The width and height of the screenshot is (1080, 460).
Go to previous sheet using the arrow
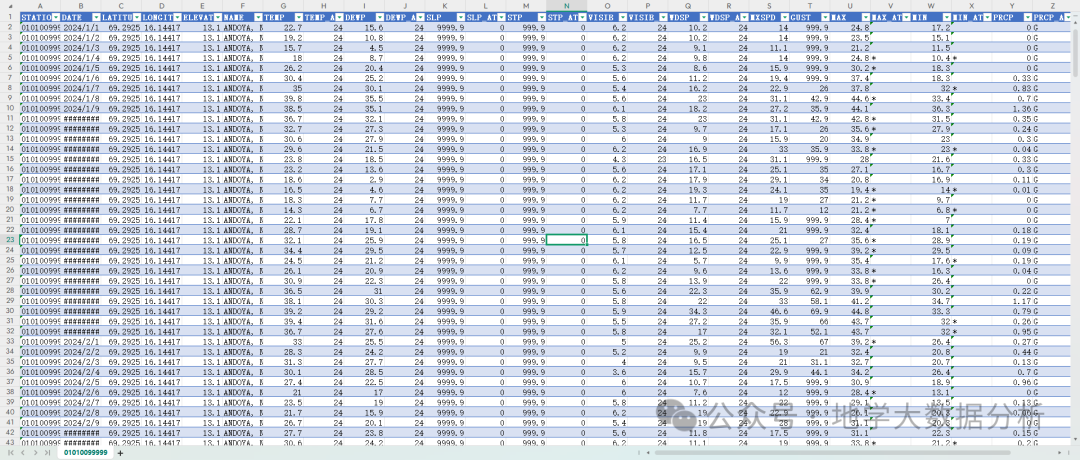[23, 453]
